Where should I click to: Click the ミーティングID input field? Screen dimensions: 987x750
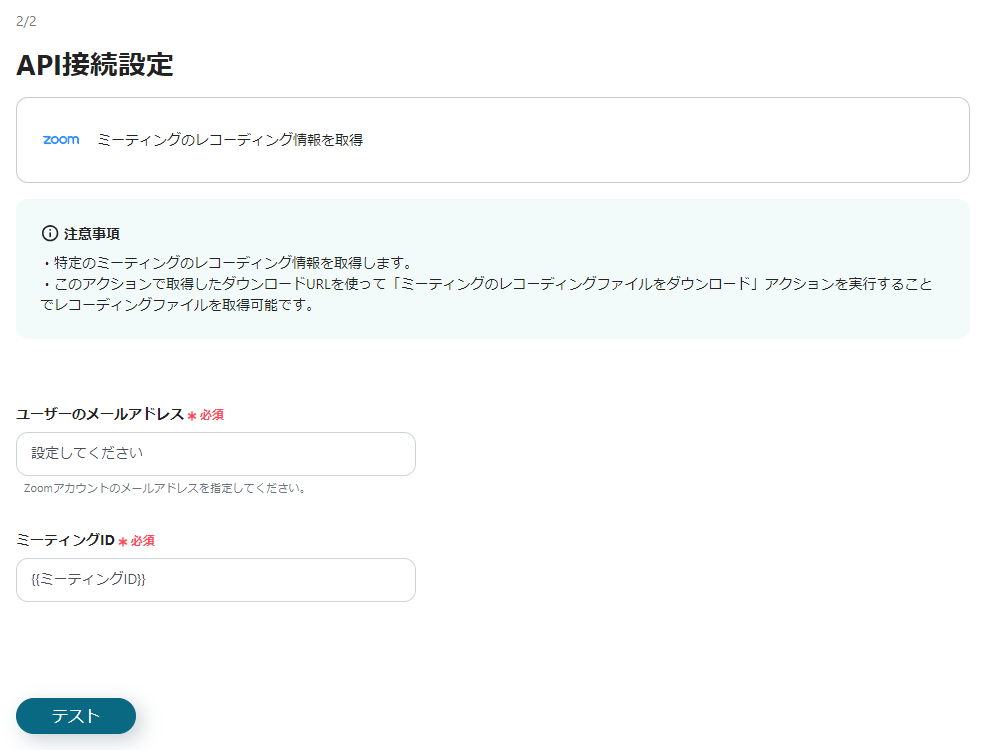point(215,580)
